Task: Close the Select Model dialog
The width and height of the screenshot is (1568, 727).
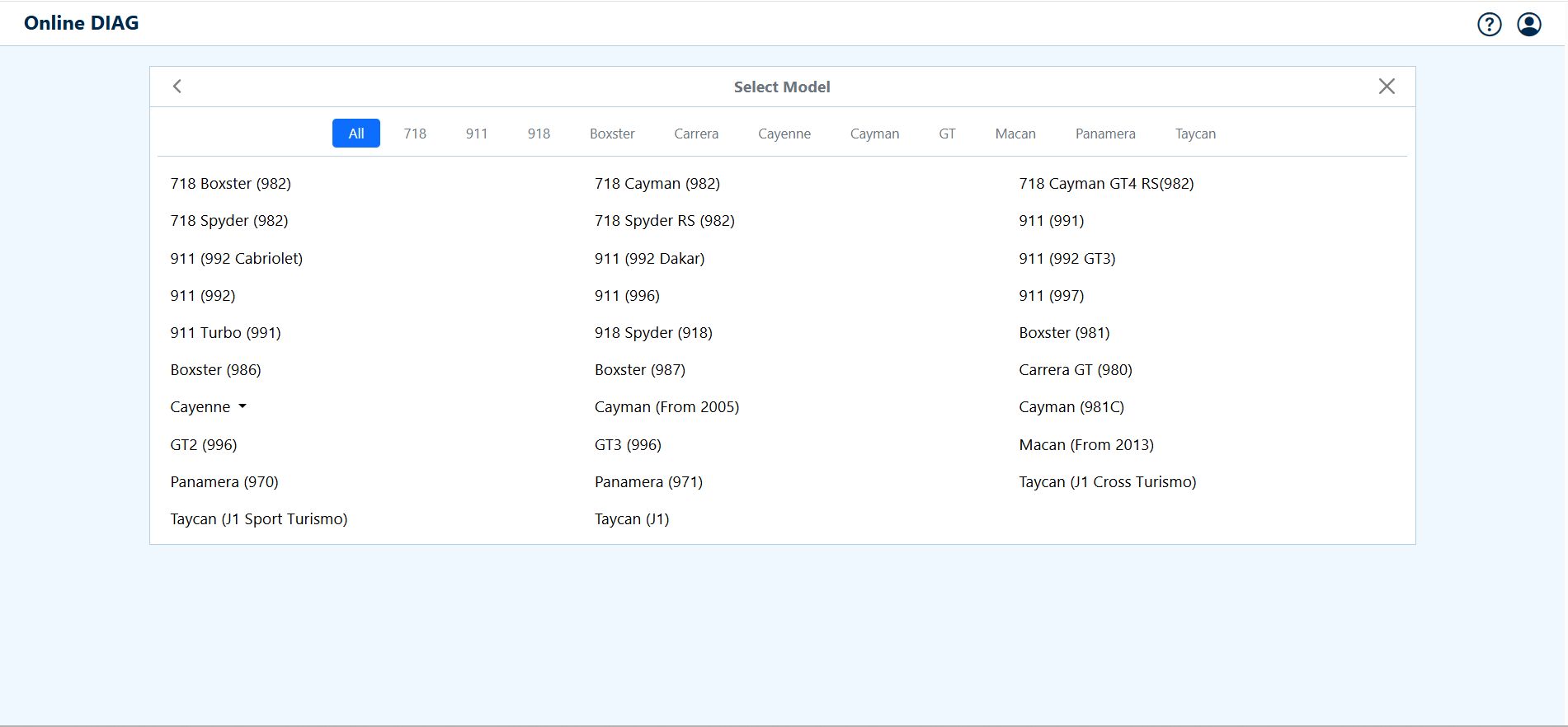Action: [1386, 87]
